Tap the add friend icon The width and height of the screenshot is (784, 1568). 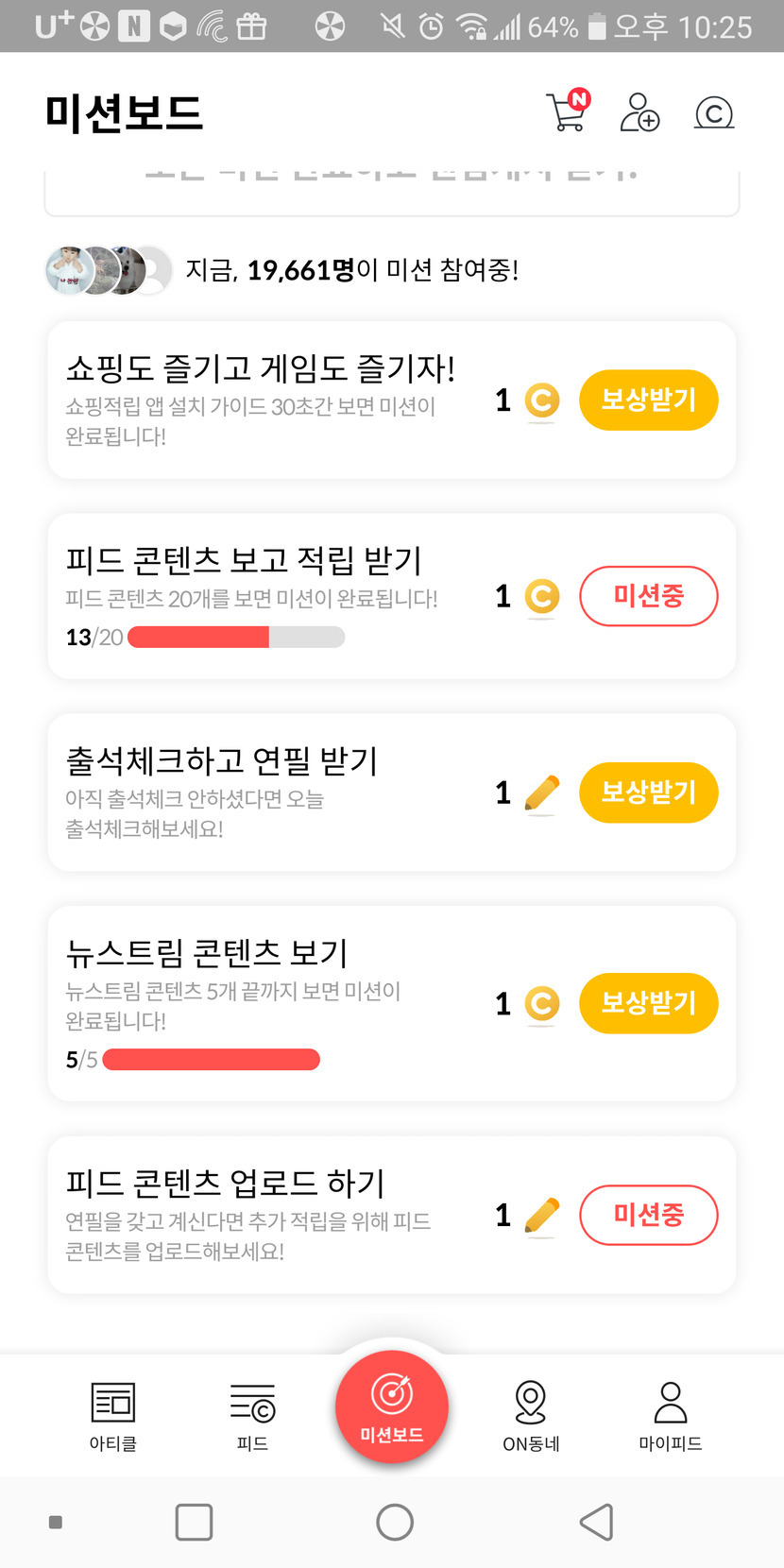click(x=639, y=112)
